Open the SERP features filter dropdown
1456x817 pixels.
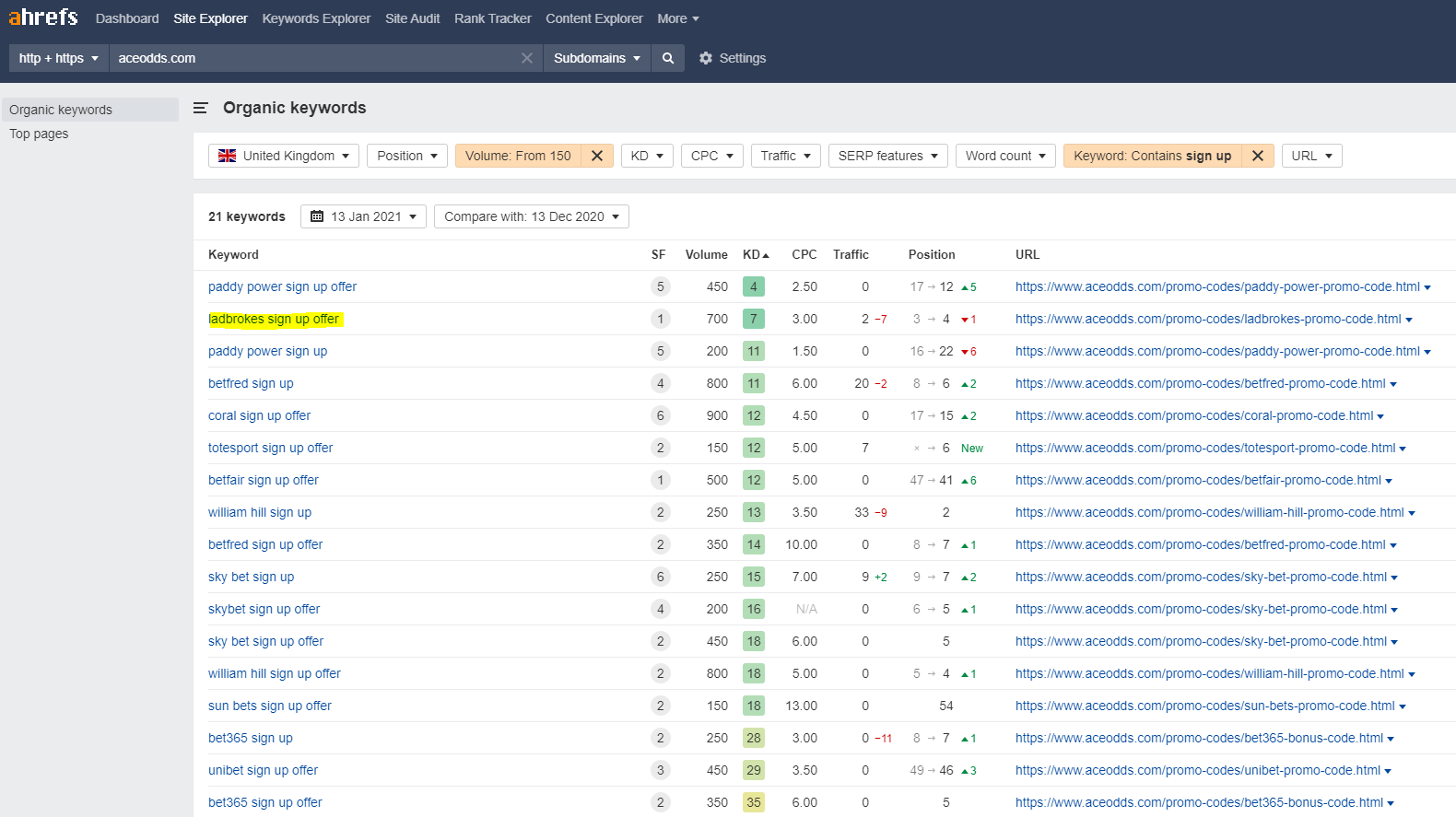click(x=887, y=156)
